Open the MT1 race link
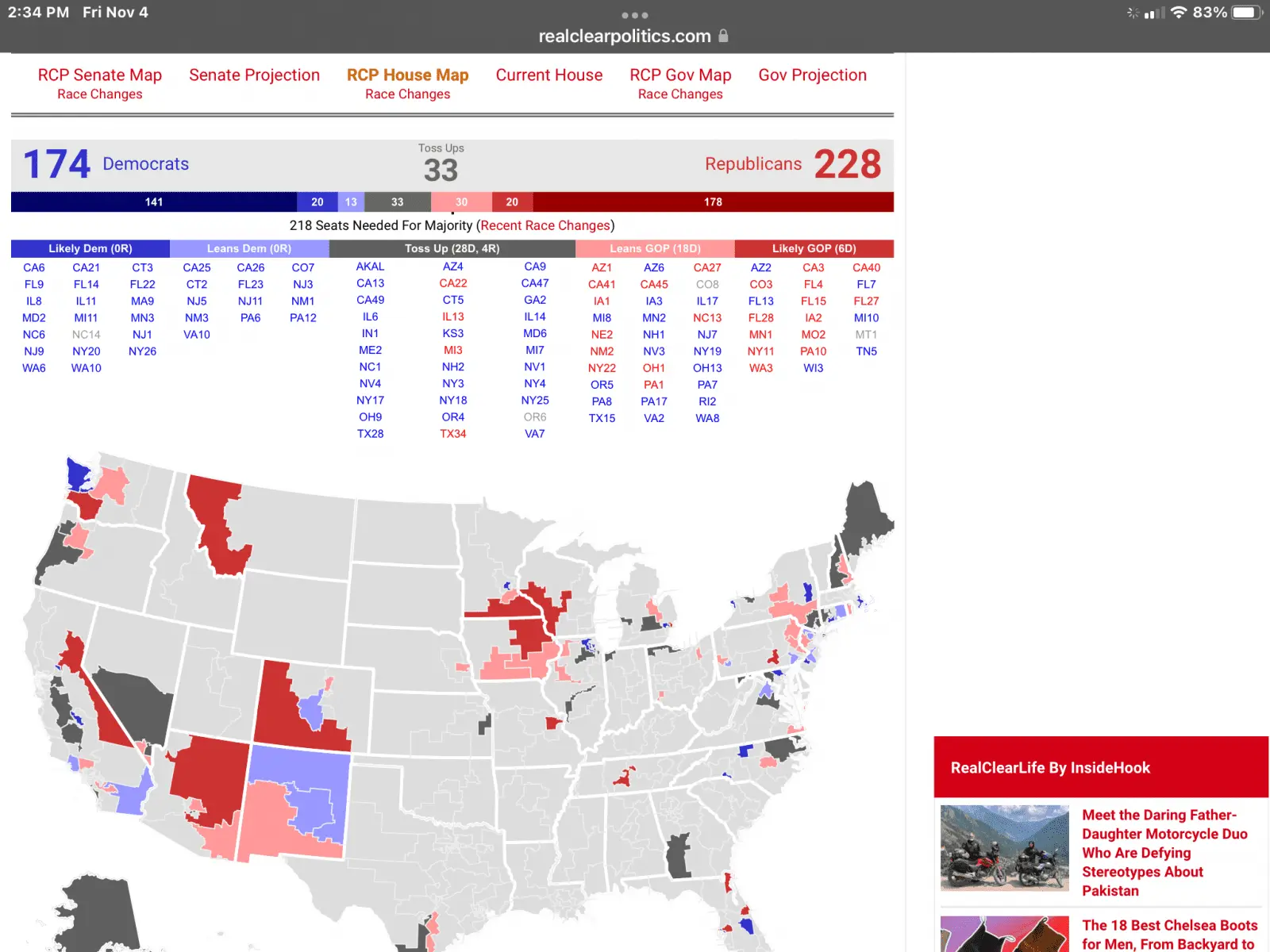 coord(867,335)
